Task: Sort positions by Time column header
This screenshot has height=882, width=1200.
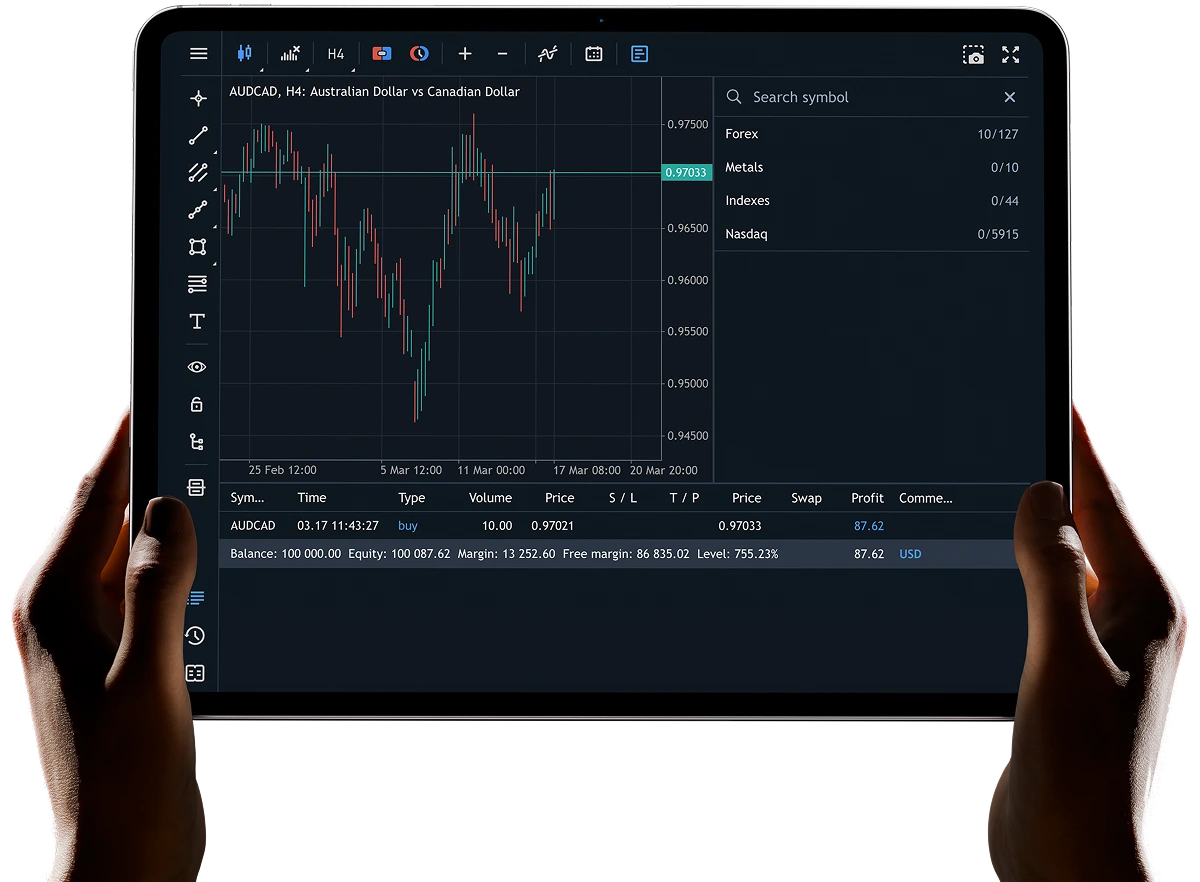Action: coord(312,498)
